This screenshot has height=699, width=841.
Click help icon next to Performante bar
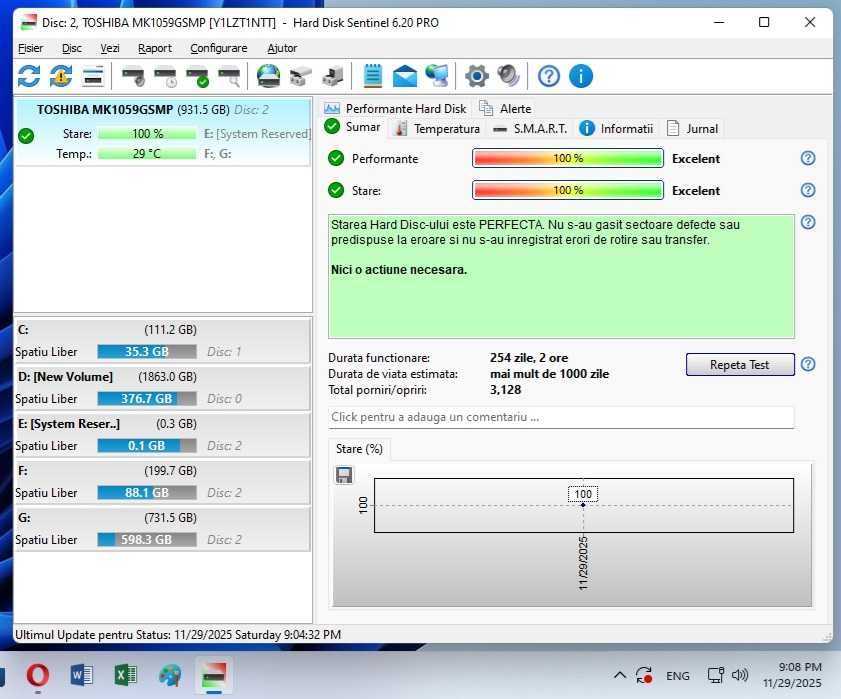(x=808, y=158)
